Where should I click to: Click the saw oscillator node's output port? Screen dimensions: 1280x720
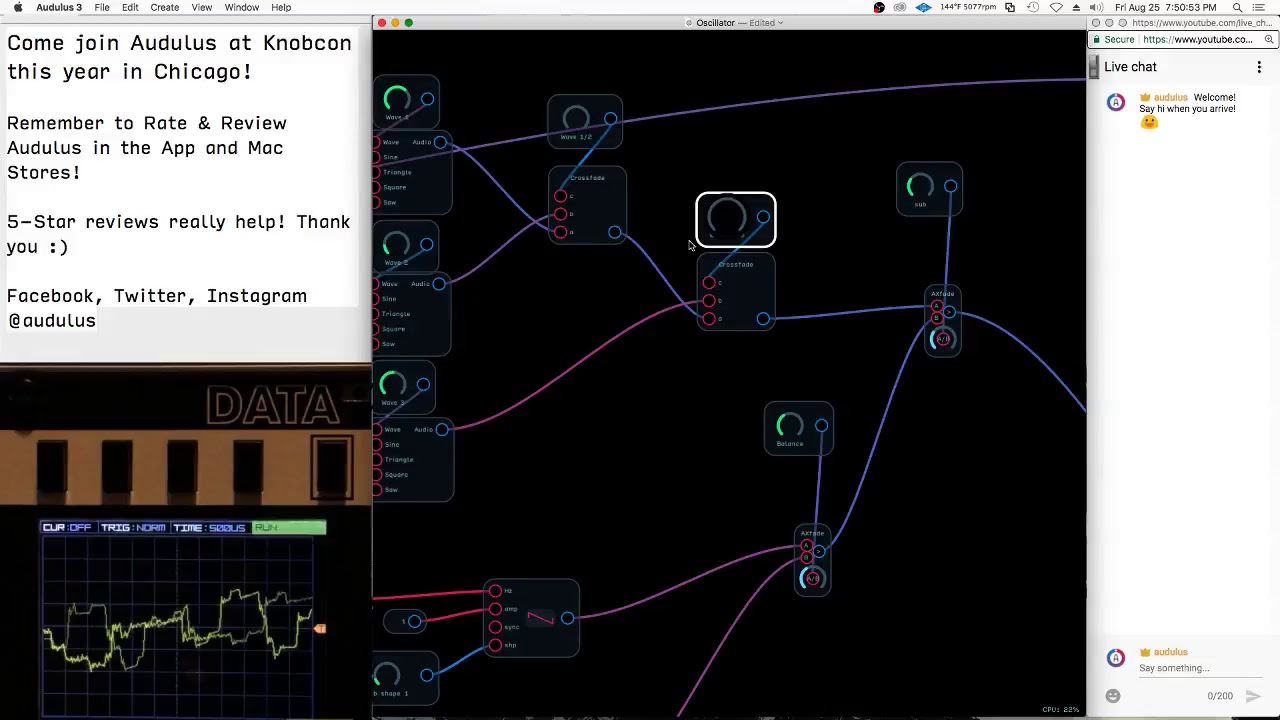tap(567, 618)
